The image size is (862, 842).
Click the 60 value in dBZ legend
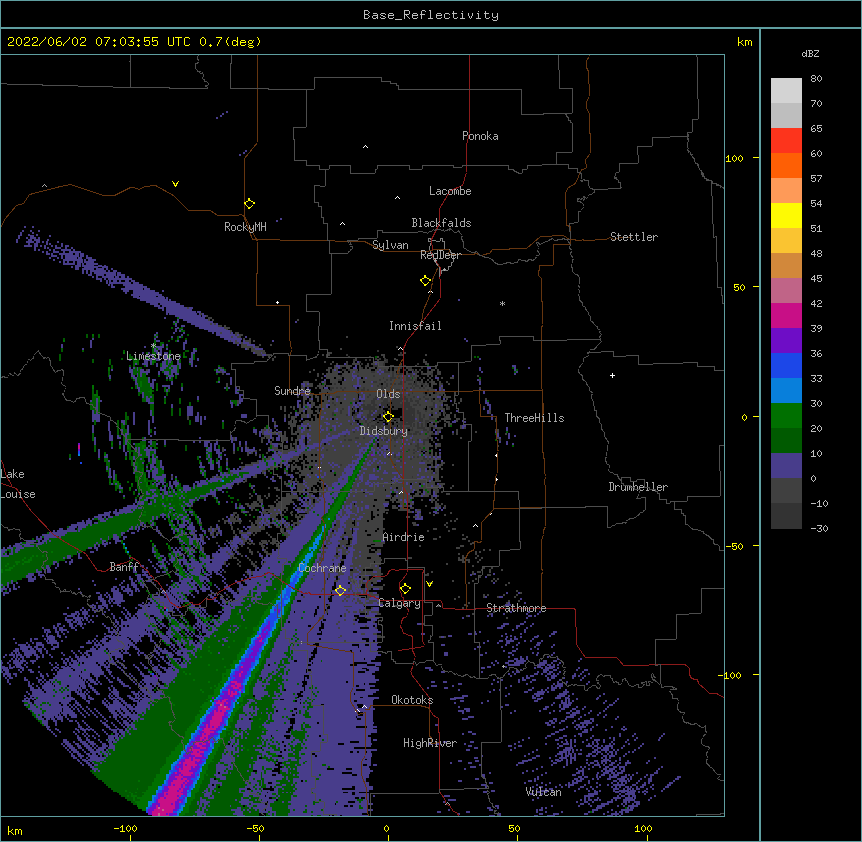pyautogui.click(x=816, y=153)
